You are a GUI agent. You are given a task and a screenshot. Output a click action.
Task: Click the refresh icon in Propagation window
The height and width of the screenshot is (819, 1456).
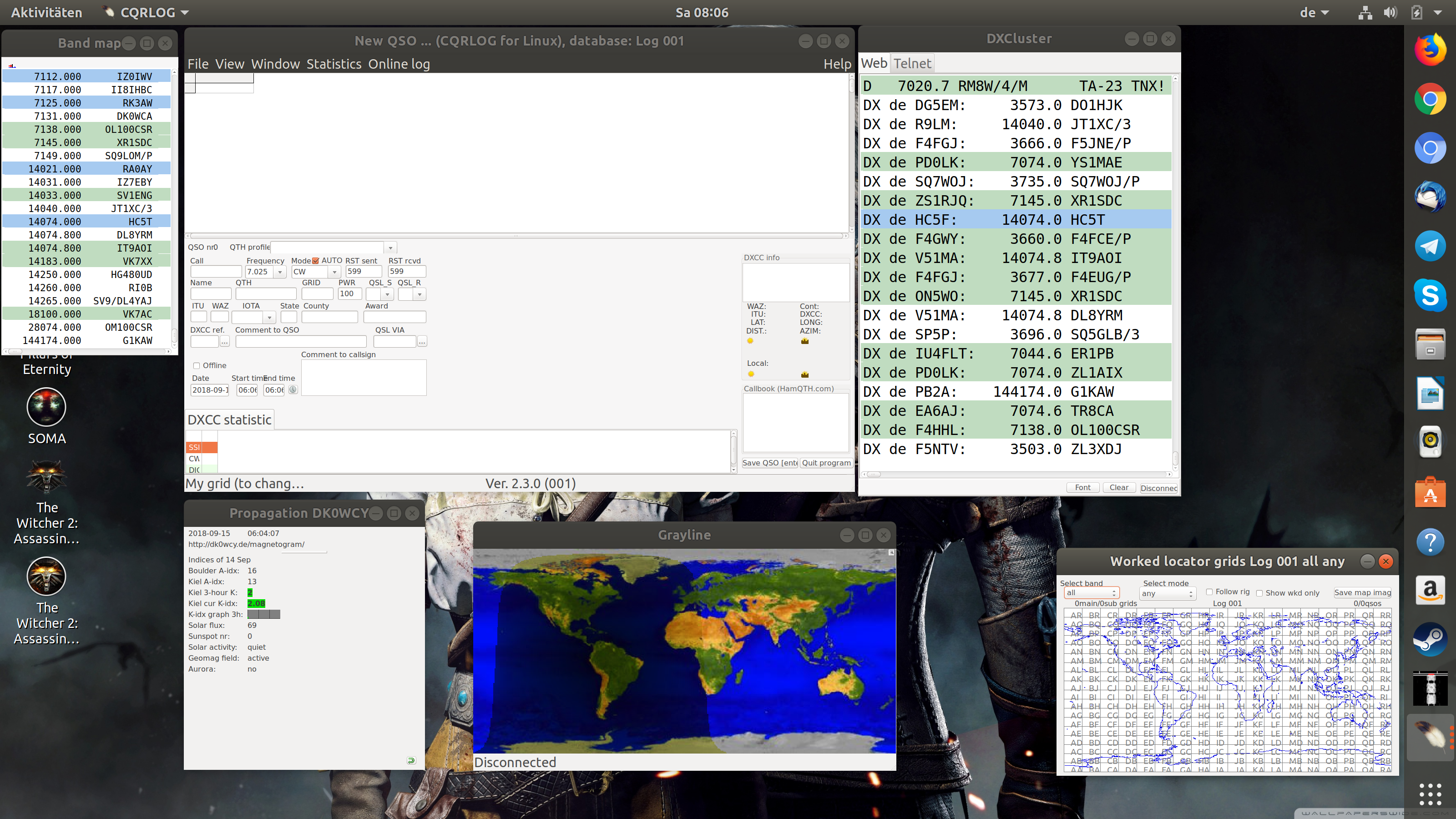411,760
